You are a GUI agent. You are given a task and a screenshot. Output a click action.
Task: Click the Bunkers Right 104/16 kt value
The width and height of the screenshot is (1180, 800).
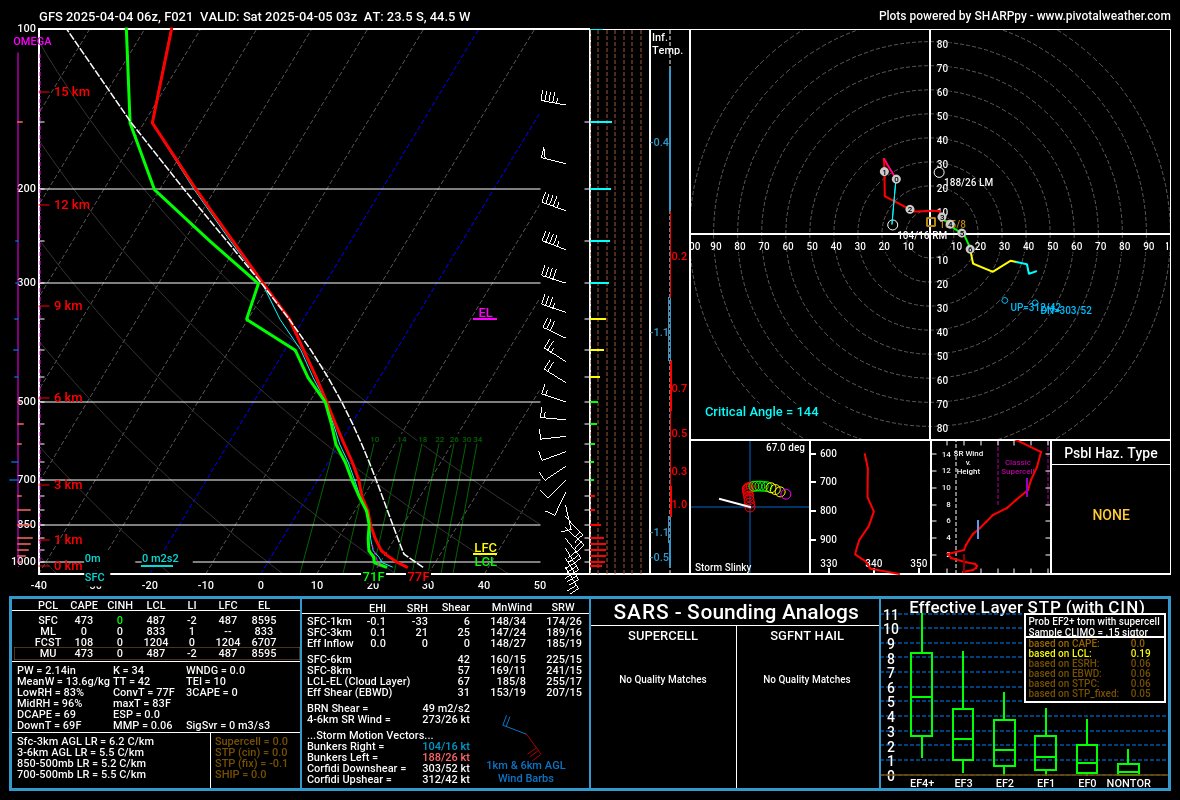(x=446, y=747)
